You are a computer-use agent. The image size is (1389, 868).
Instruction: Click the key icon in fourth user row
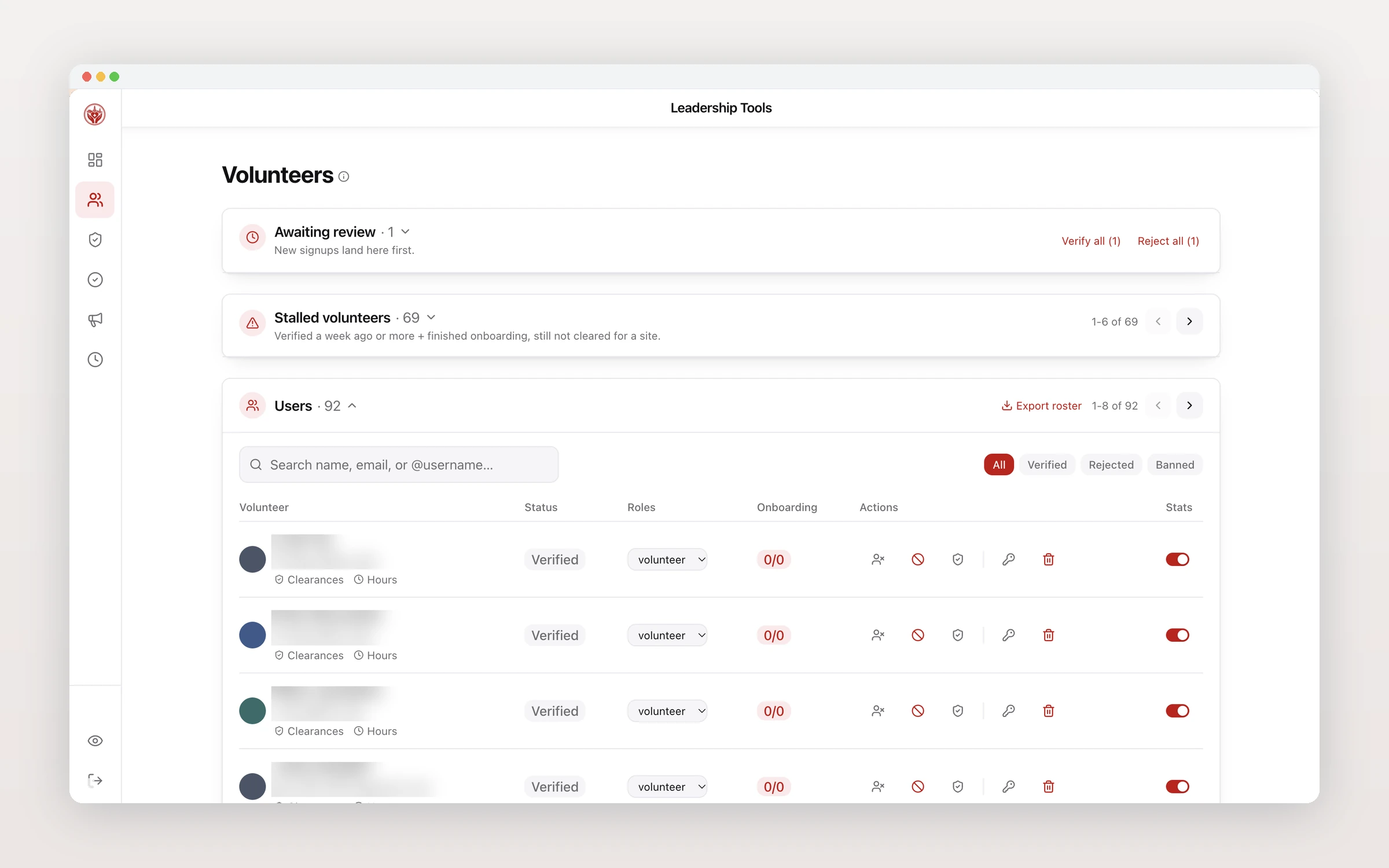point(1009,786)
